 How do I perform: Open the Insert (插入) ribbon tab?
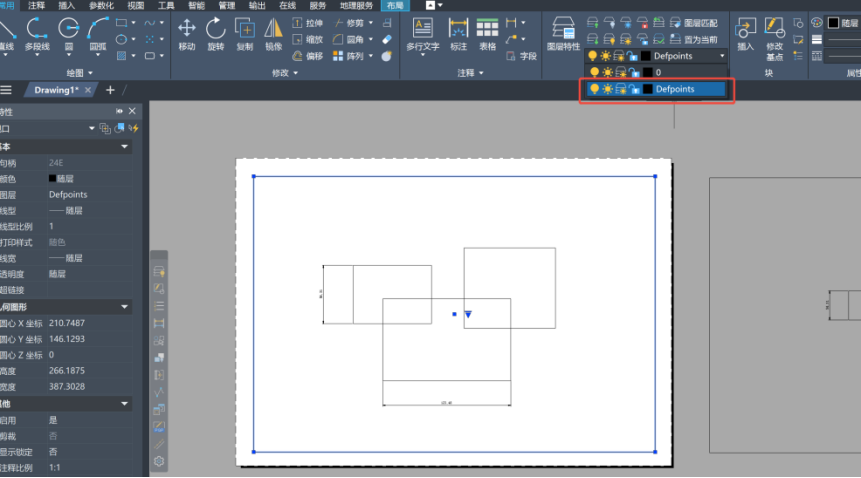[x=66, y=5]
